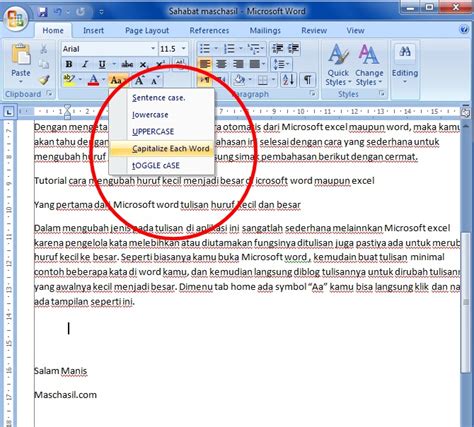
Task: Center the text
Action: tap(221, 64)
